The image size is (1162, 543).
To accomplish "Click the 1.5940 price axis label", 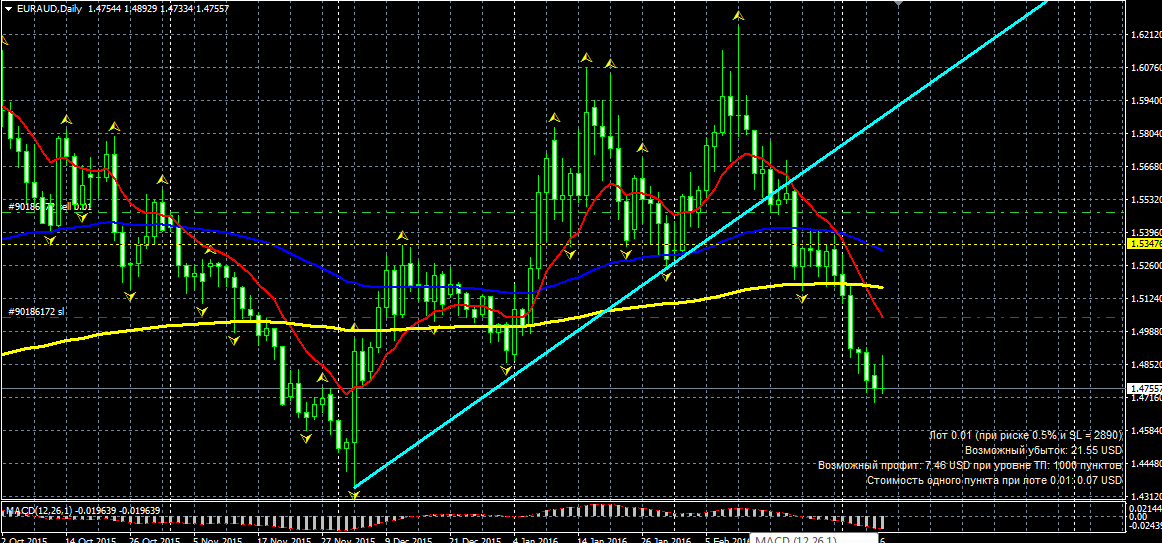I will click(x=1146, y=101).
